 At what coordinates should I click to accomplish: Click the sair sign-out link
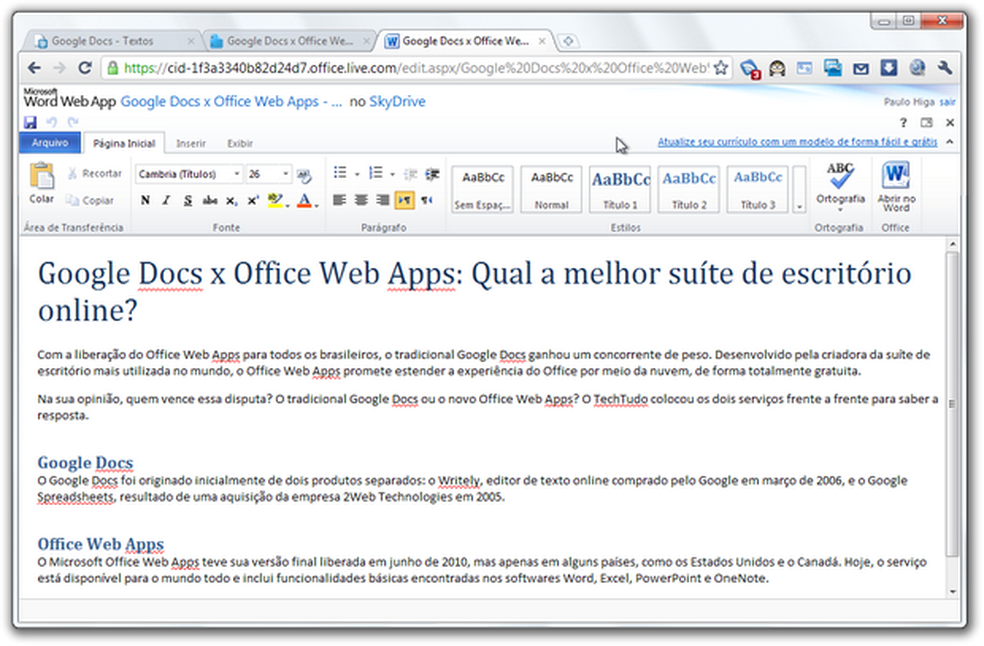tap(947, 102)
